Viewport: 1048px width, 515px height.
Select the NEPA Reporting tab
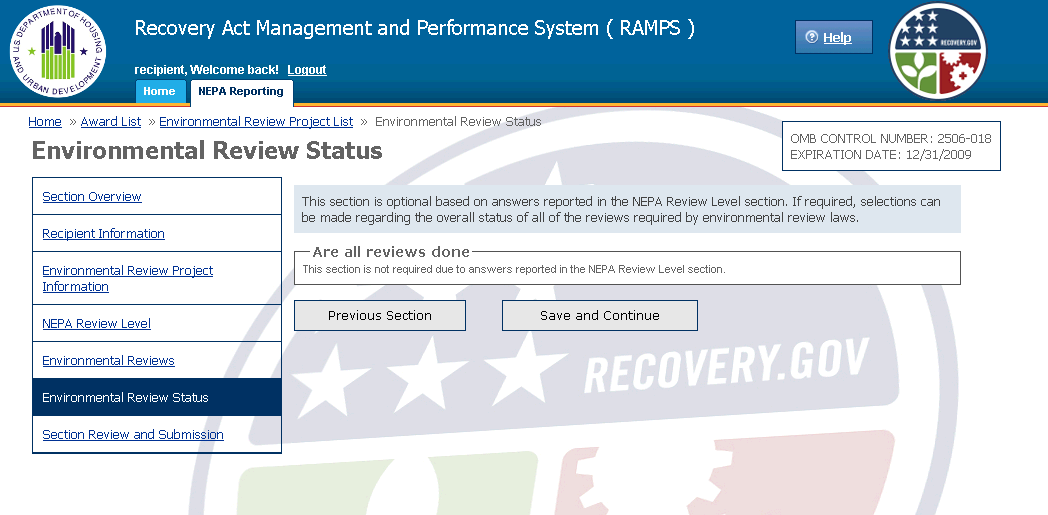241,92
